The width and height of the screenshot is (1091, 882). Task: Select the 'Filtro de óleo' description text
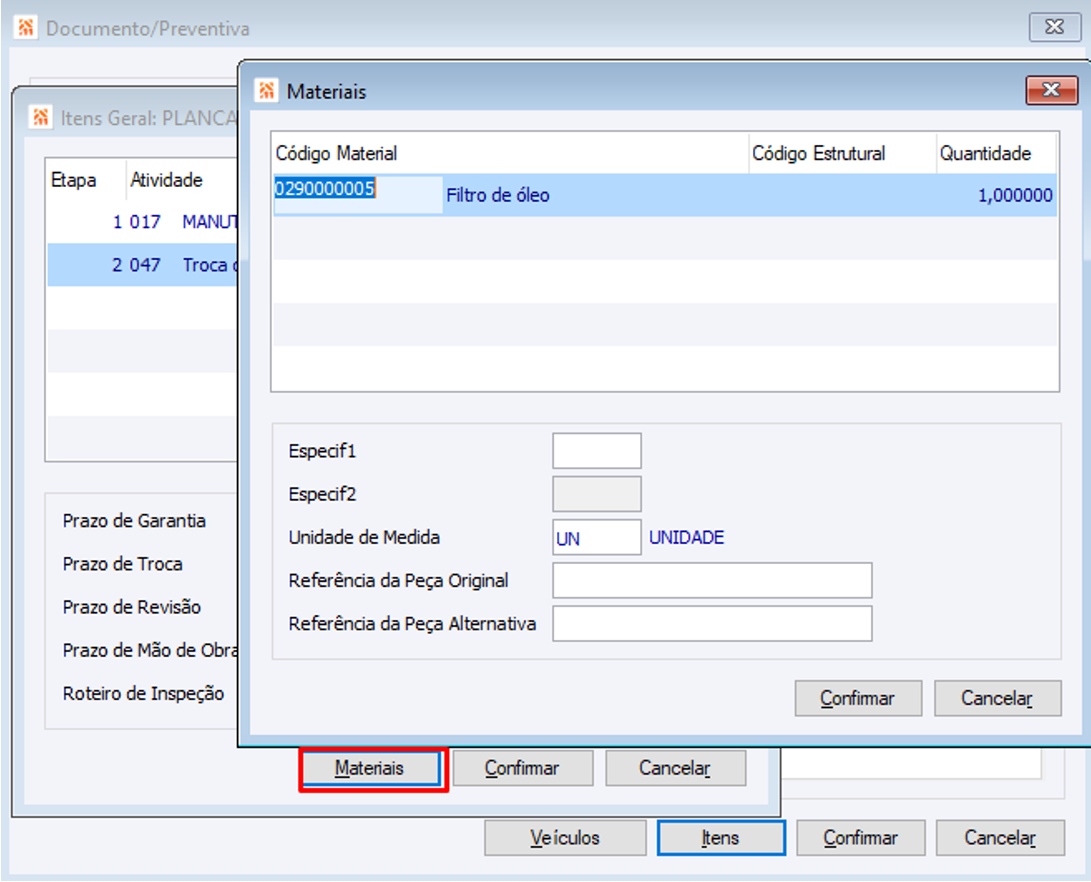[497, 195]
